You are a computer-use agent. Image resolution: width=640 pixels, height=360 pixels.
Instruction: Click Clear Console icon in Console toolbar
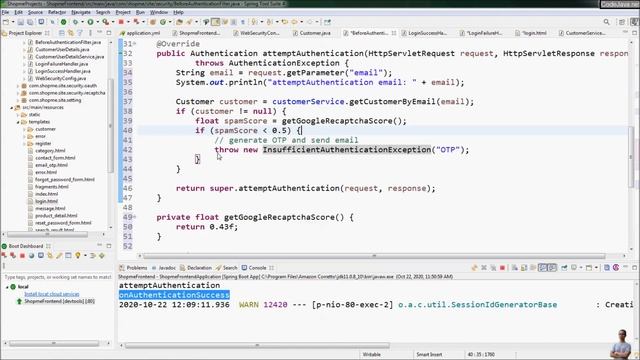pyautogui.click(x=515, y=268)
